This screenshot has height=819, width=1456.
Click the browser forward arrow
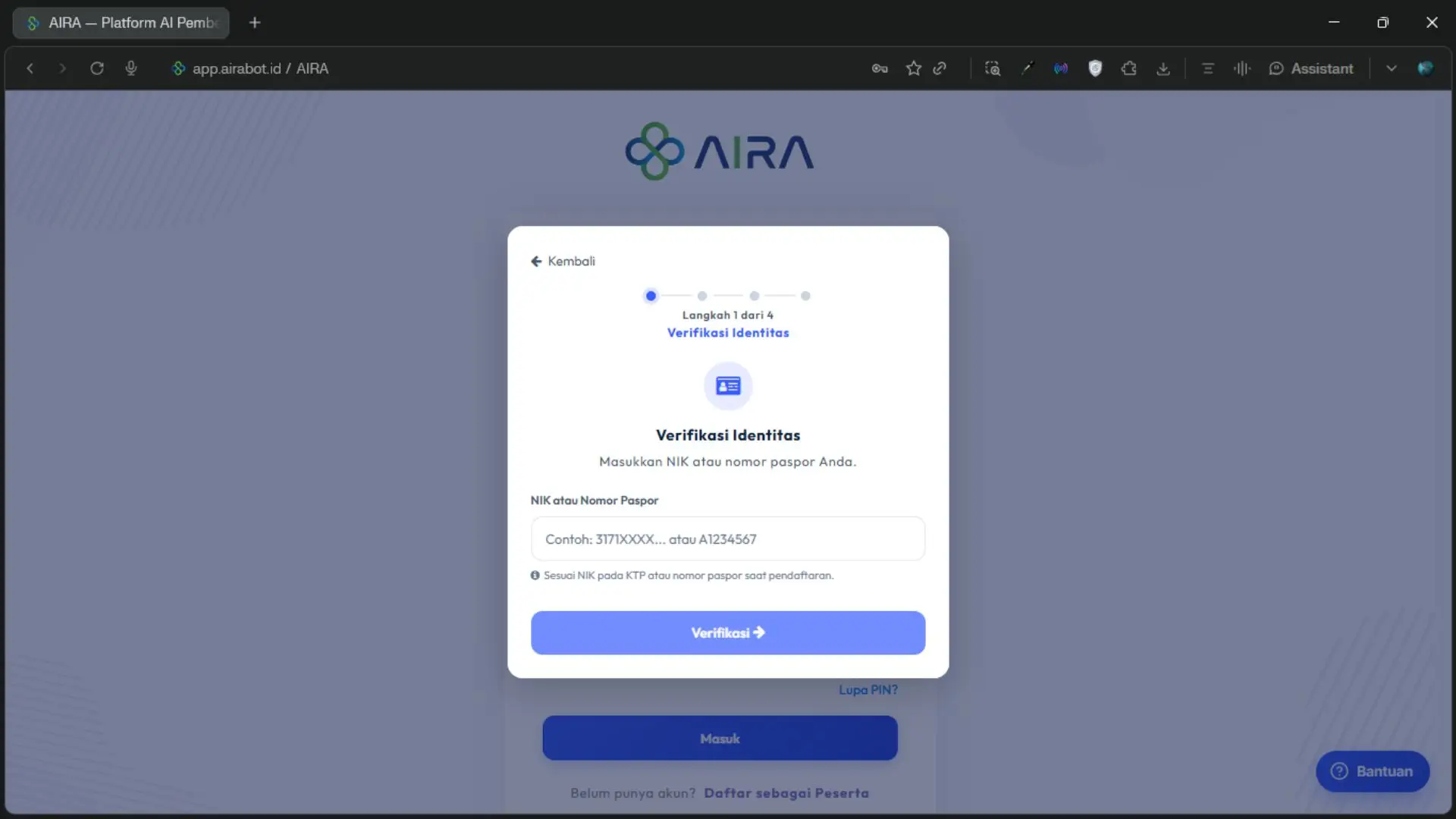(62, 68)
